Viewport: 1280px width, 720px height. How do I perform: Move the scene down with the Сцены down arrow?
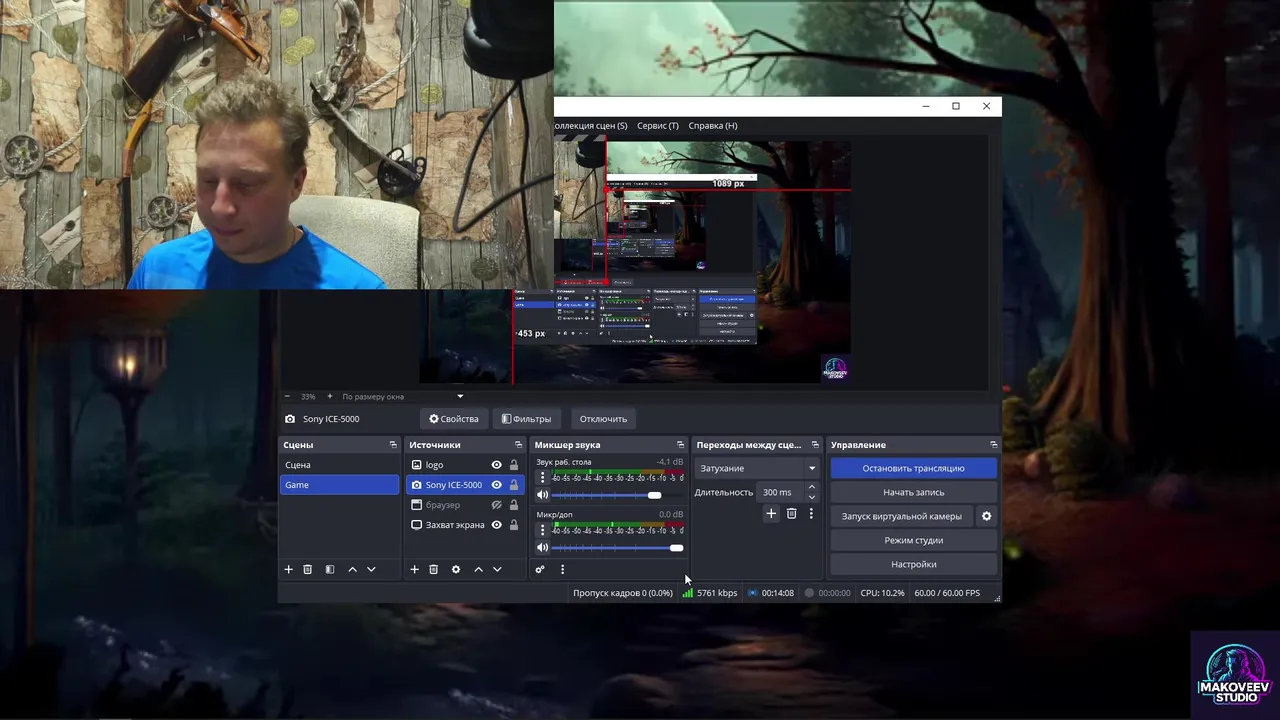tap(371, 569)
